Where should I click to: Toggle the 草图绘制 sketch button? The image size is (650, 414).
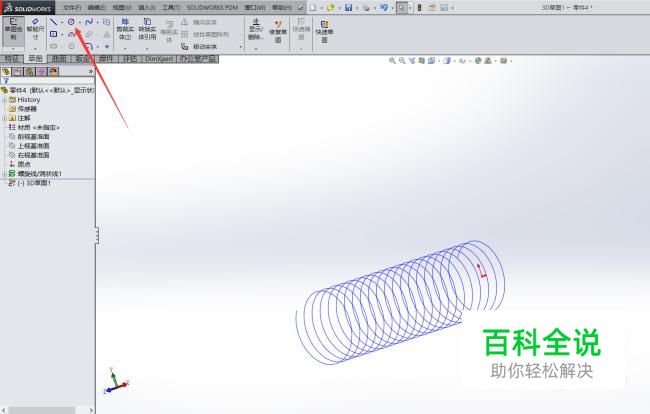click(13, 29)
